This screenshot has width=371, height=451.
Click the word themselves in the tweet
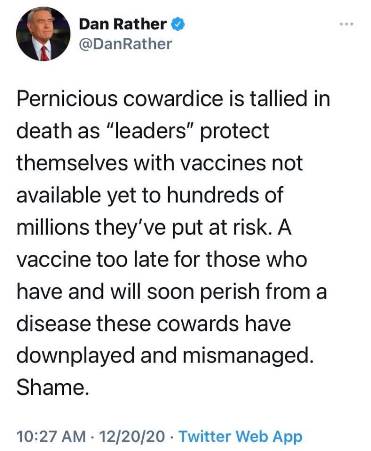(72, 163)
